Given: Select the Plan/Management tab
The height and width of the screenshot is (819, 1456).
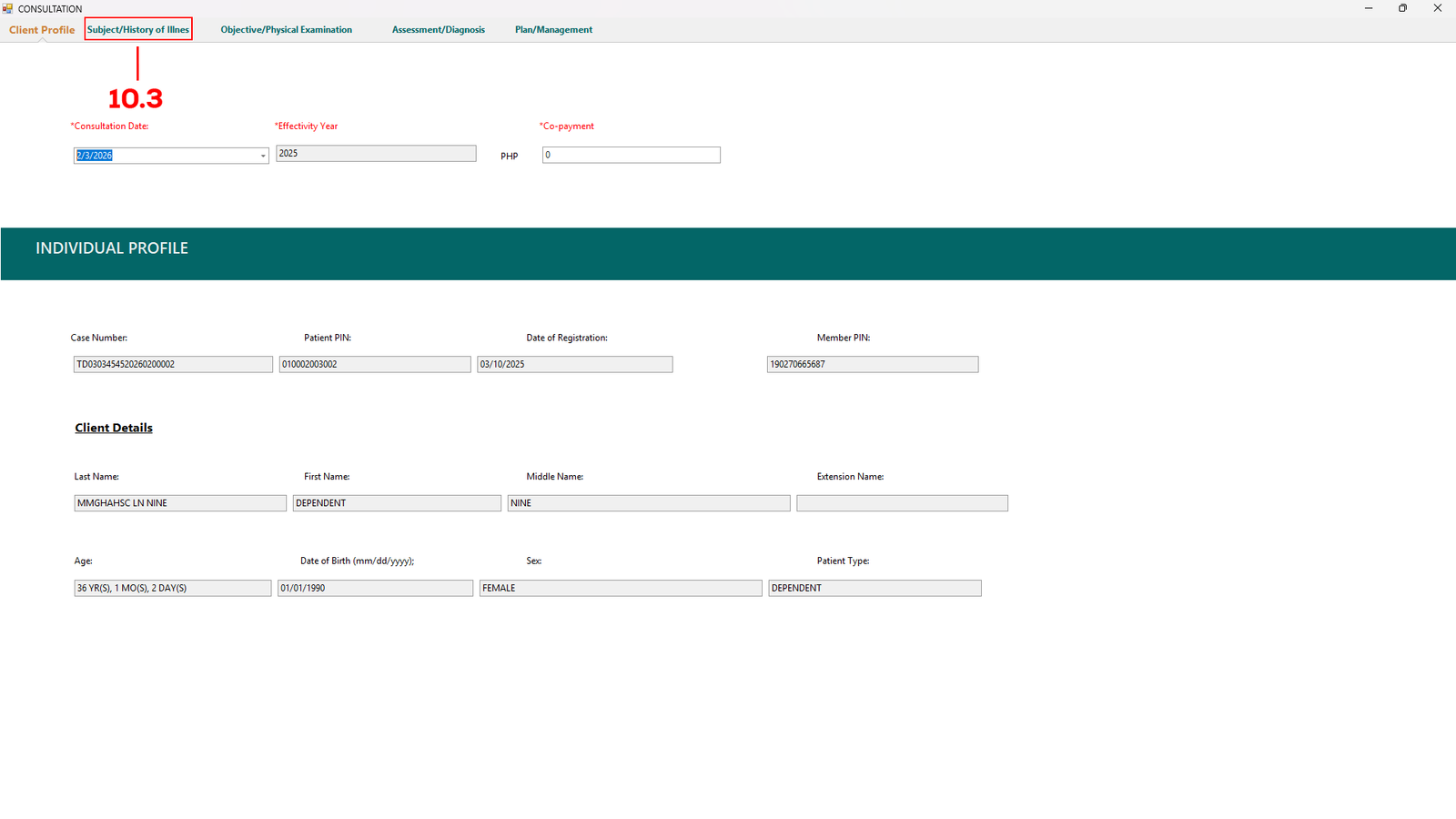Looking at the screenshot, I should click(553, 30).
